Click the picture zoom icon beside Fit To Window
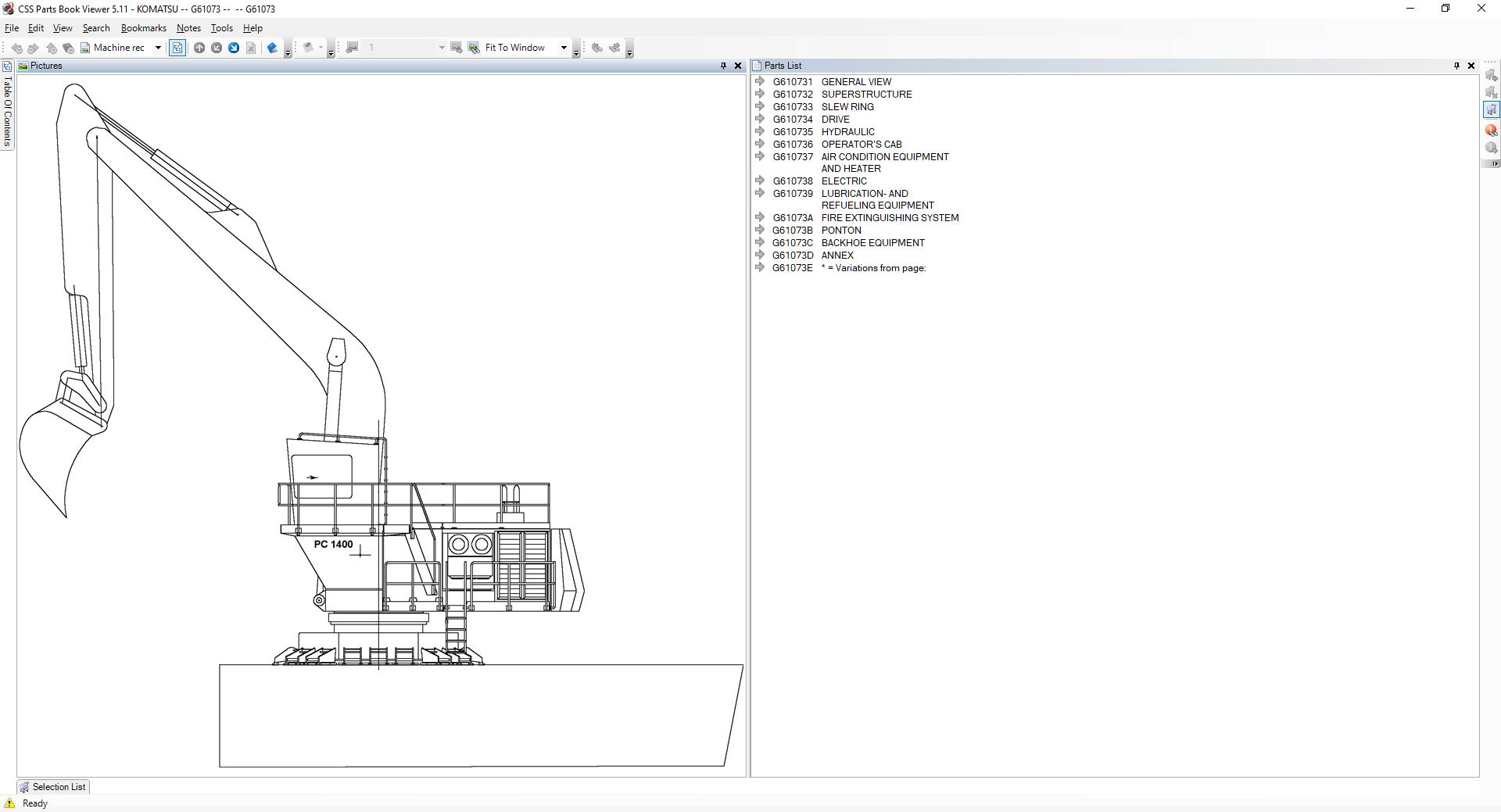Image resolution: width=1501 pixels, height=812 pixels. coord(474,48)
